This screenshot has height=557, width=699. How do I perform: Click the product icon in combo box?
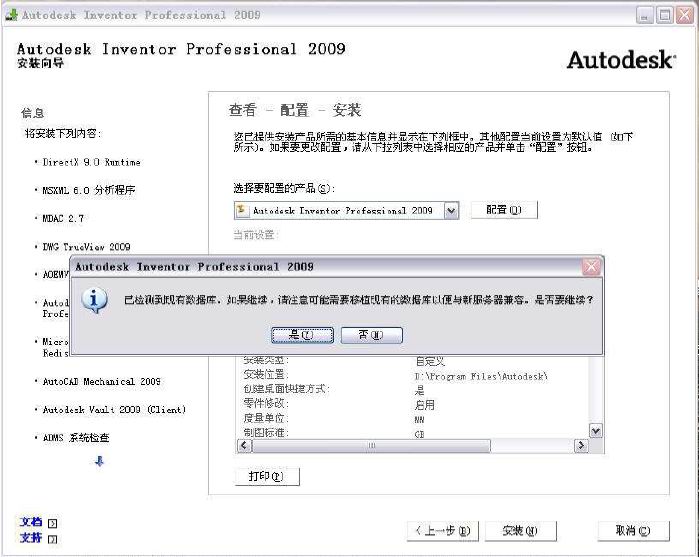point(242,210)
